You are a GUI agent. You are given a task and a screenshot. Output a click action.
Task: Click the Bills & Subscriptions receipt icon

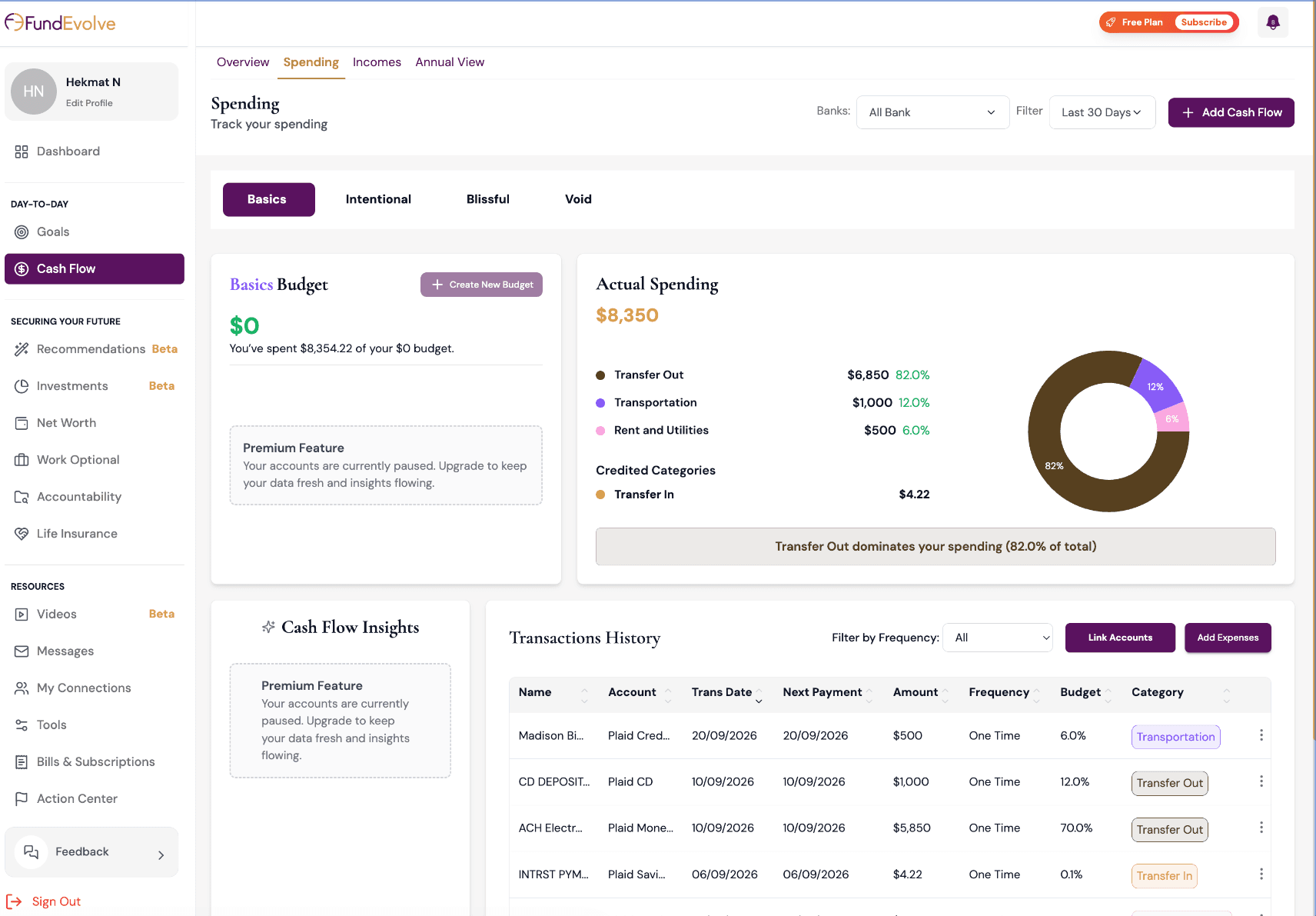click(x=22, y=762)
